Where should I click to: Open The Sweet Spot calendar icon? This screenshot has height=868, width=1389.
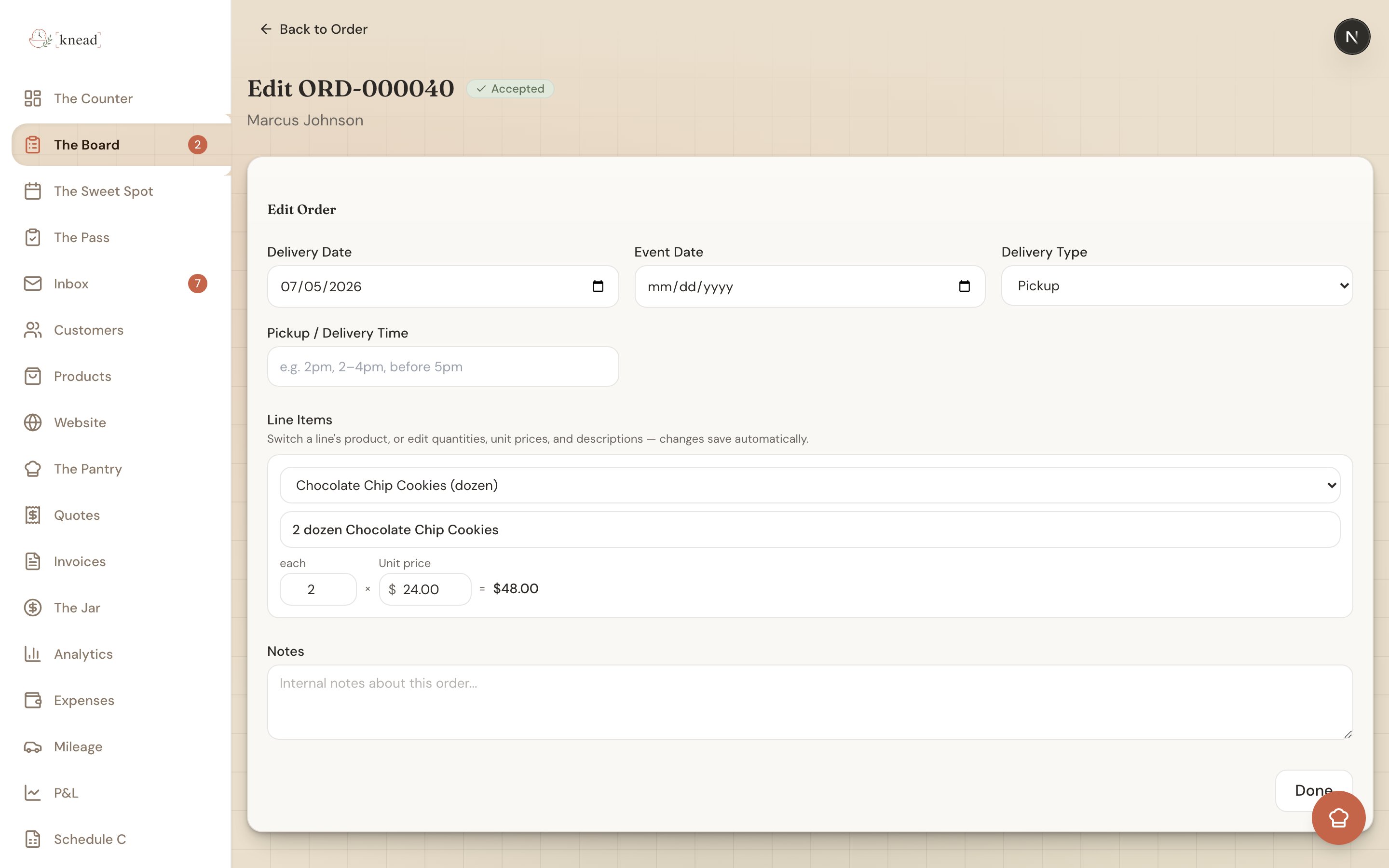pyautogui.click(x=33, y=191)
